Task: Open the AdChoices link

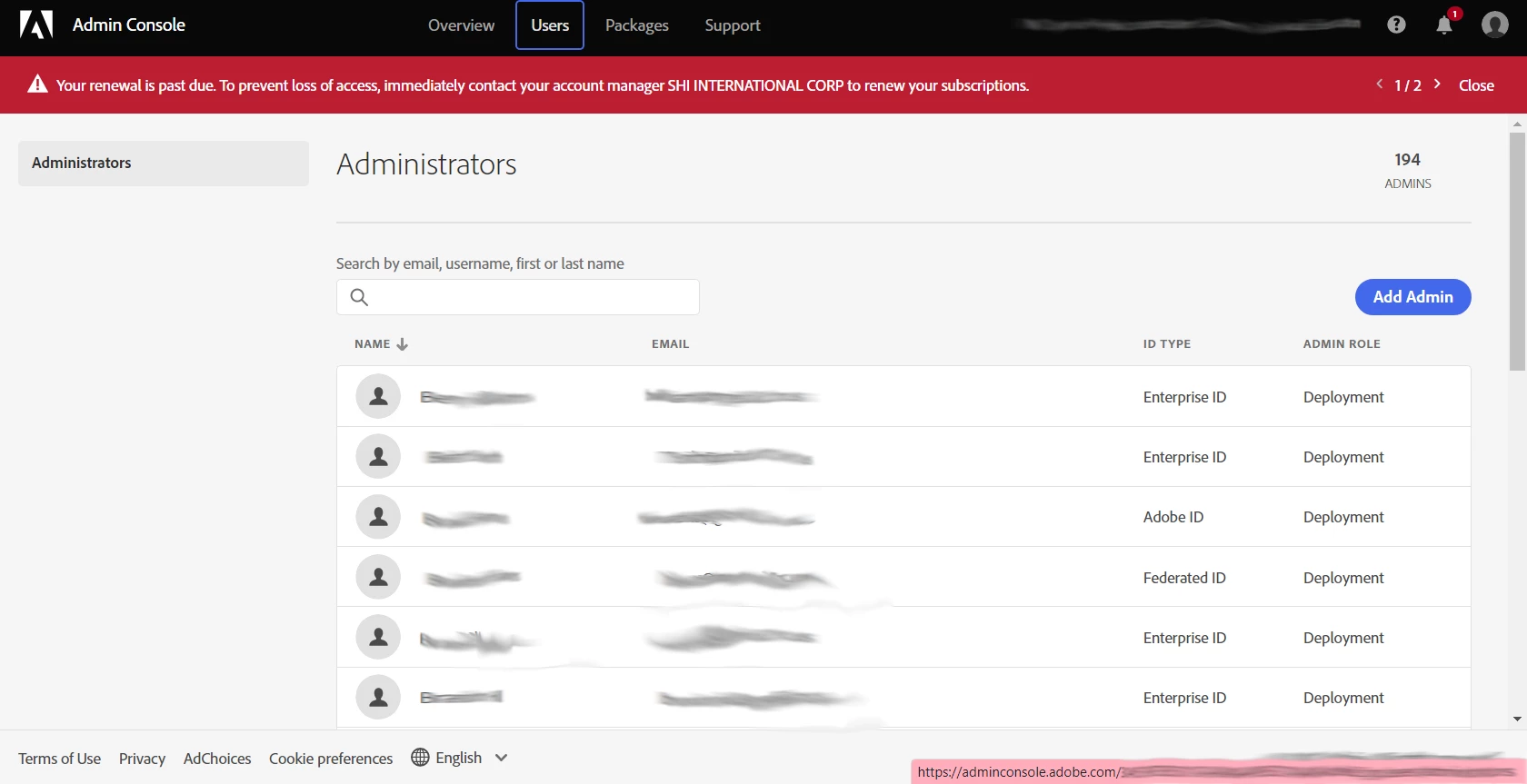Action: [x=217, y=759]
